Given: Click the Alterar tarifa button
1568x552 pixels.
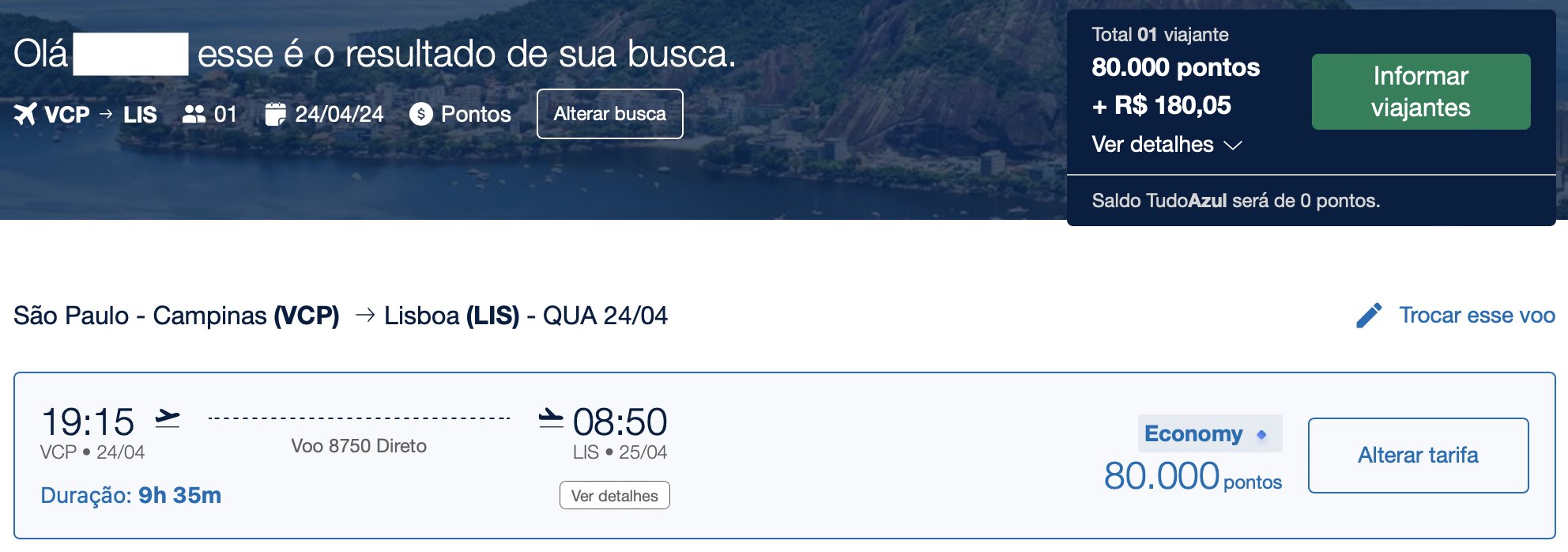Looking at the screenshot, I should click(1418, 456).
